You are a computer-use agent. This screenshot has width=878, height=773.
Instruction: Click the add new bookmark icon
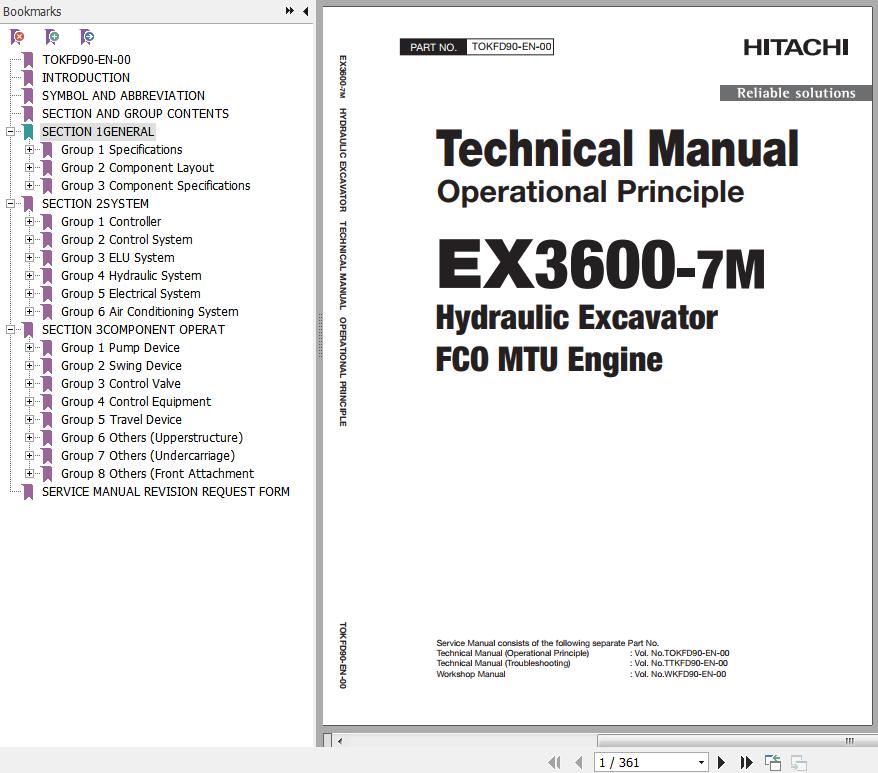52,37
